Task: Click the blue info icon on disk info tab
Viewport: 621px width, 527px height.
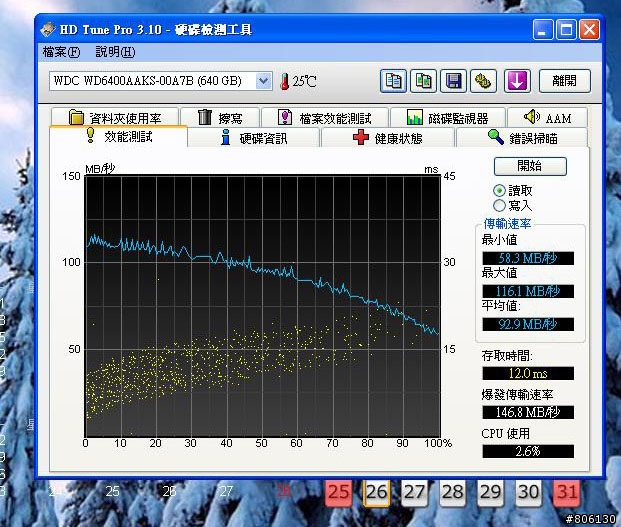Action: (x=226, y=137)
